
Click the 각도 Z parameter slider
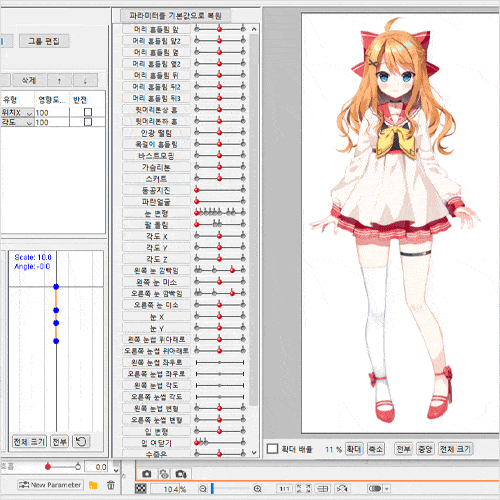(x=220, y=259)
